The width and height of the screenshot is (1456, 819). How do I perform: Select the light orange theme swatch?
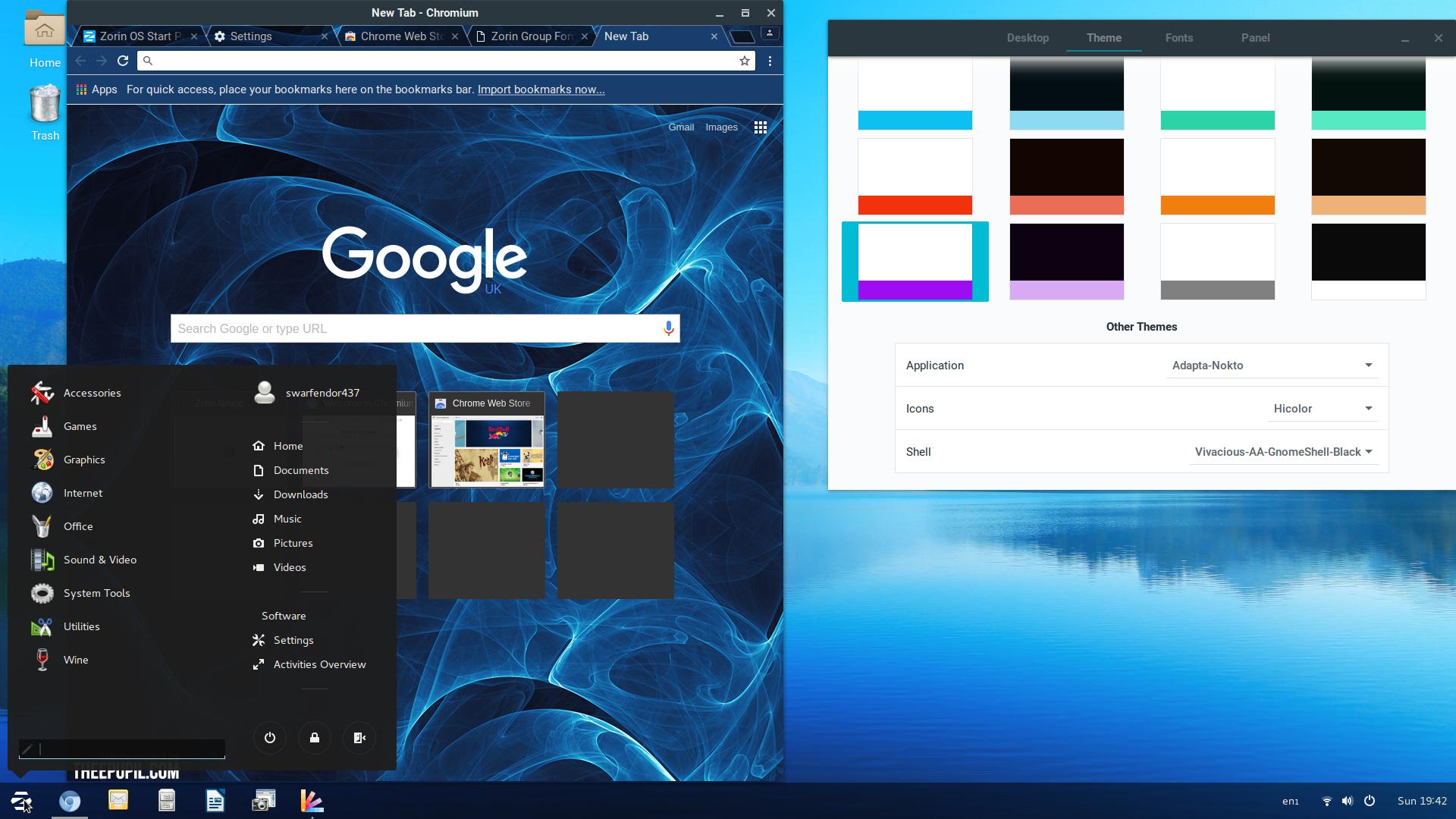click(1217, 177)
